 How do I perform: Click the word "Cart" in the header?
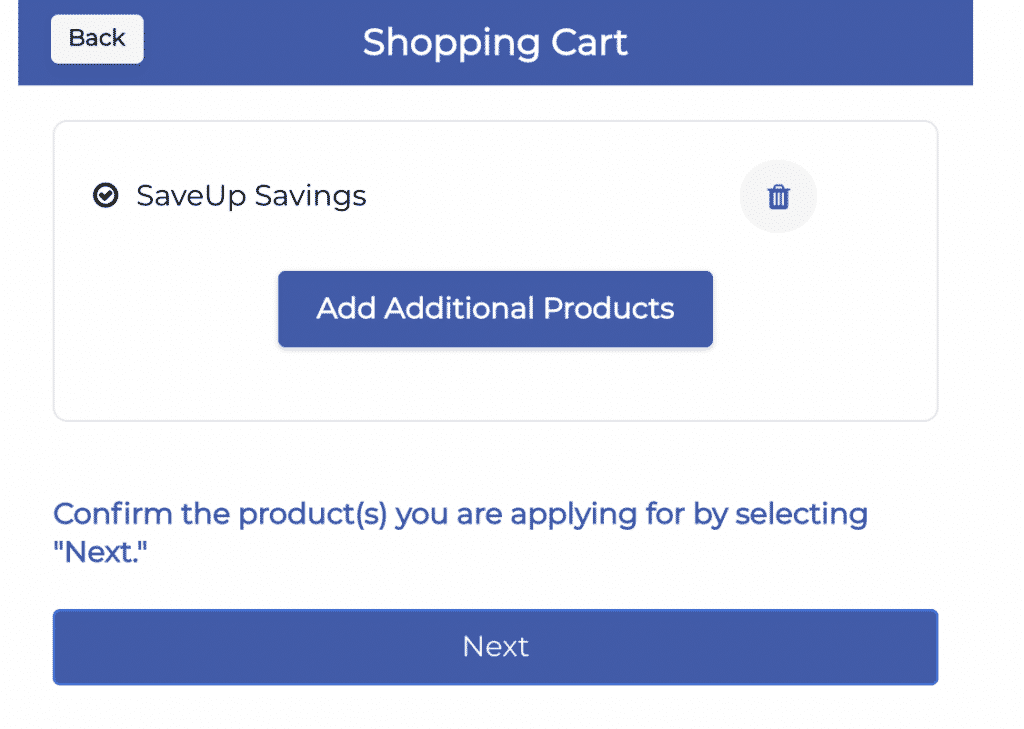pos(589,42)
